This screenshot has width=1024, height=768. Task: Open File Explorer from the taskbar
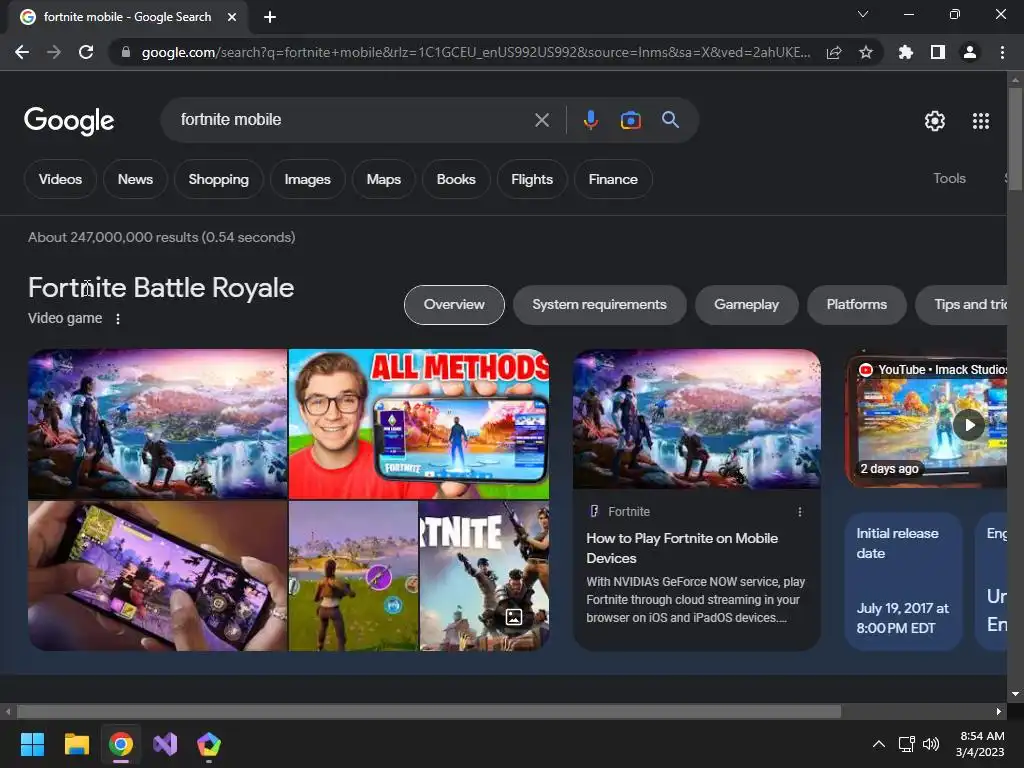(76, 744)
